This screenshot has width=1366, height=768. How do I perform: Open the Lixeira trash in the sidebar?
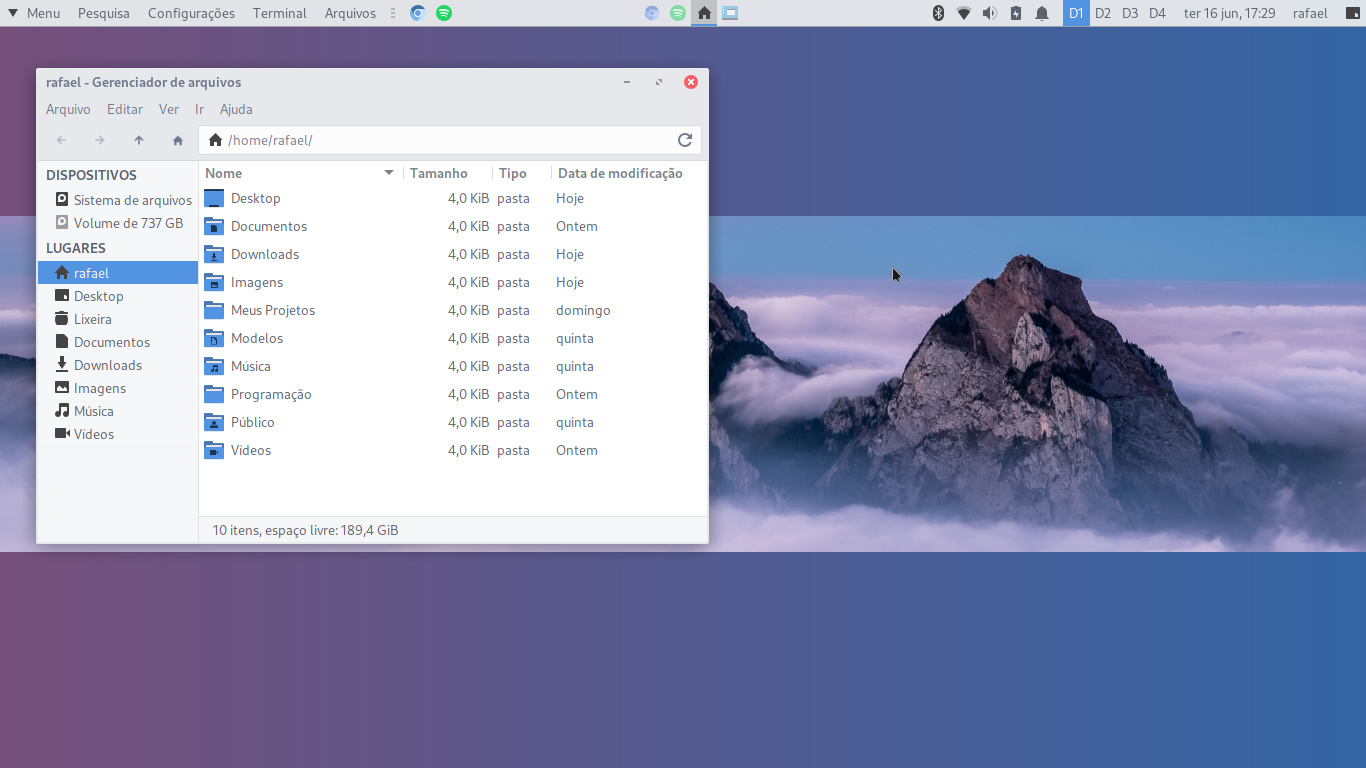coord(92,319)
